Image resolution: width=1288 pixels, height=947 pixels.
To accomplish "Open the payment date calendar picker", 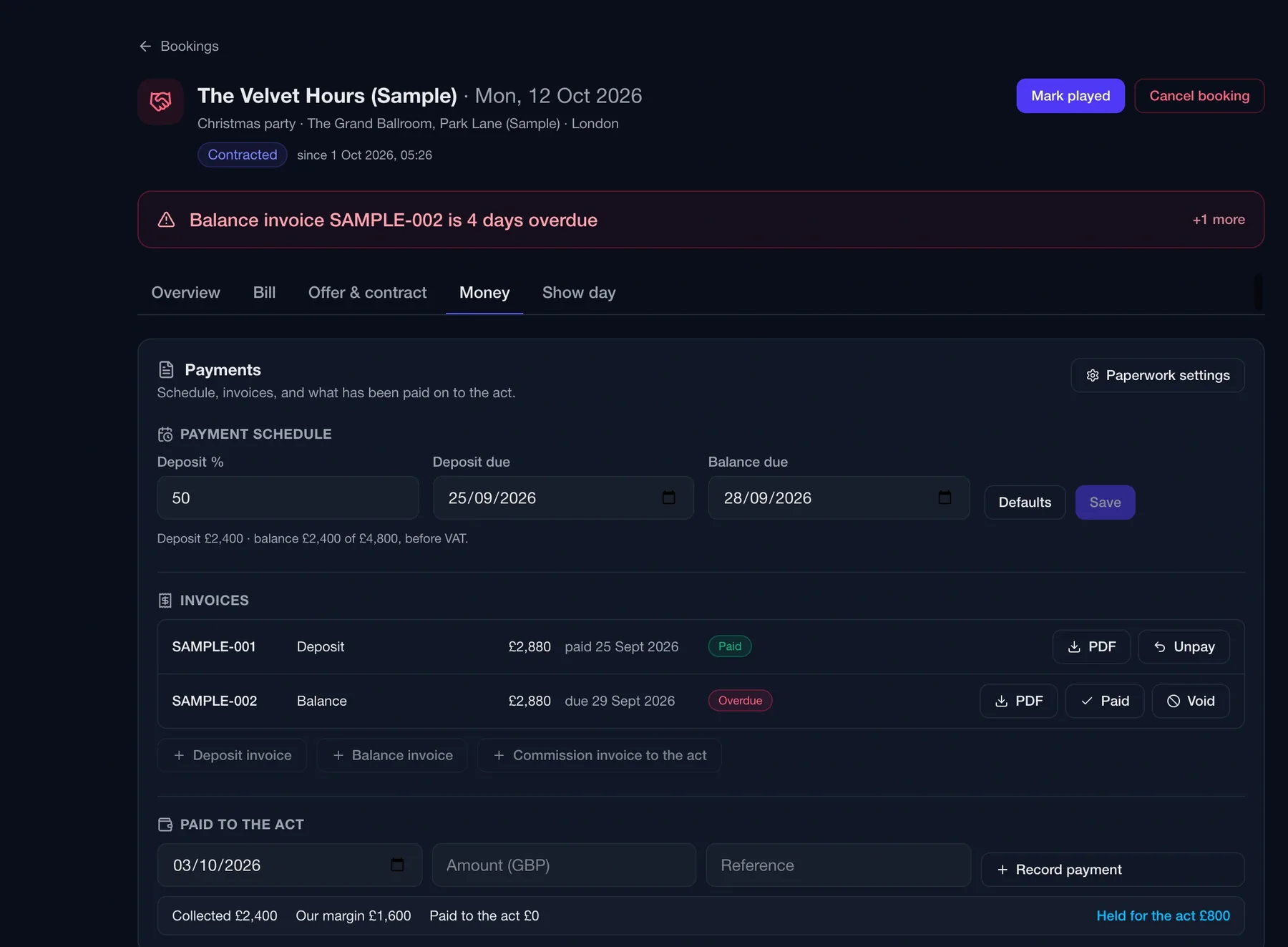I will click(397, 865).
